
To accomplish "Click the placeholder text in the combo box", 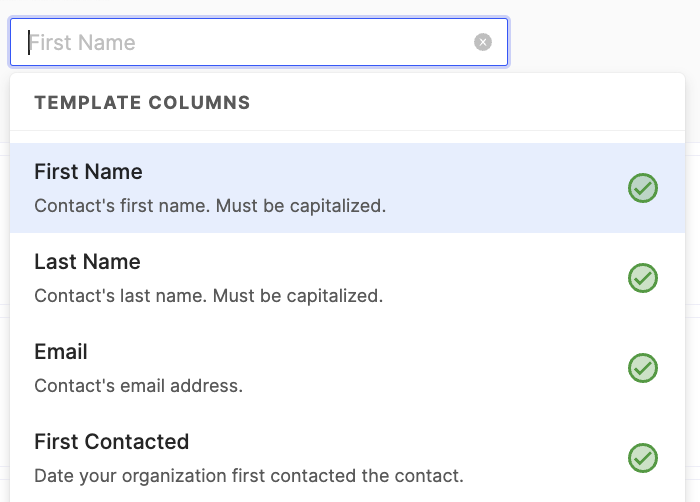I will click(82, 42).
